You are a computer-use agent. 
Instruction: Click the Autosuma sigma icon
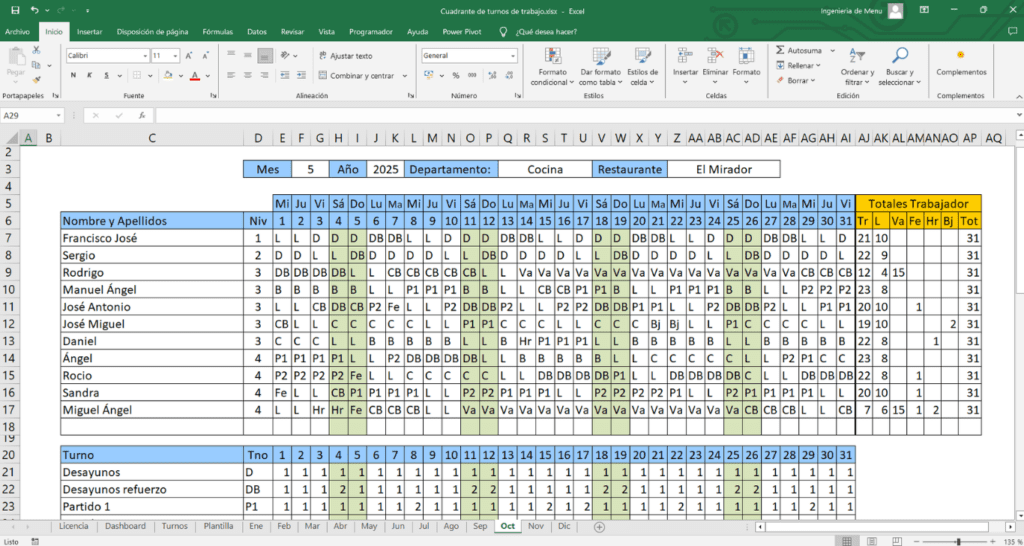coord(780,50)
